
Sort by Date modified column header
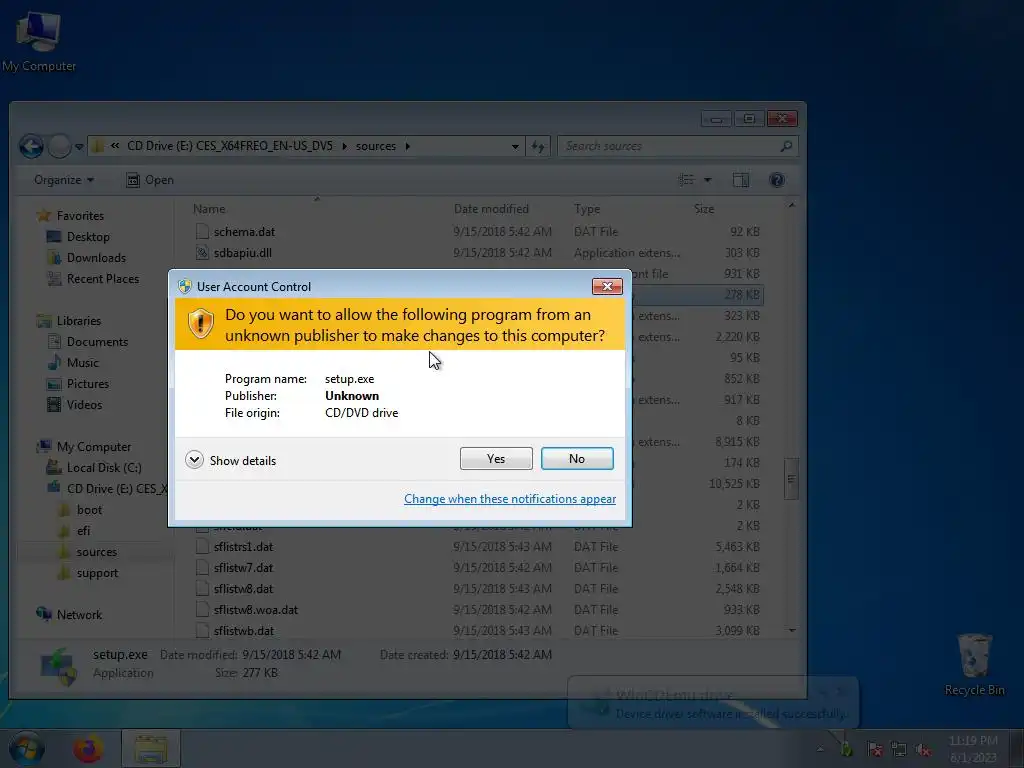[491, 209]
